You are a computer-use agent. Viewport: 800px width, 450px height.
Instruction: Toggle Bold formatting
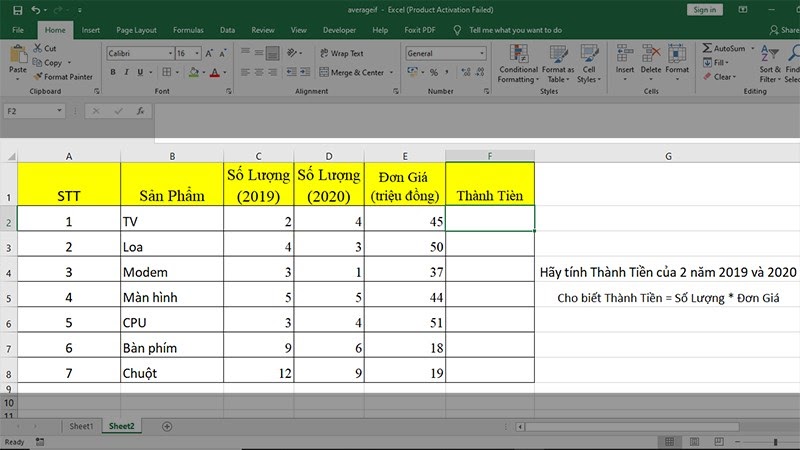click(113, 72)
